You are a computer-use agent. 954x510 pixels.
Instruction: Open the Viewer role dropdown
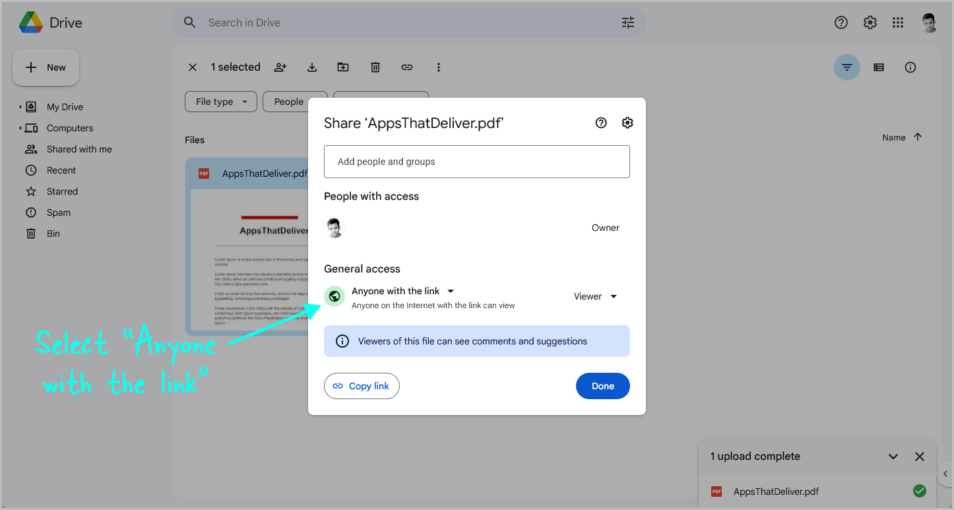click(x=595, y=296)
